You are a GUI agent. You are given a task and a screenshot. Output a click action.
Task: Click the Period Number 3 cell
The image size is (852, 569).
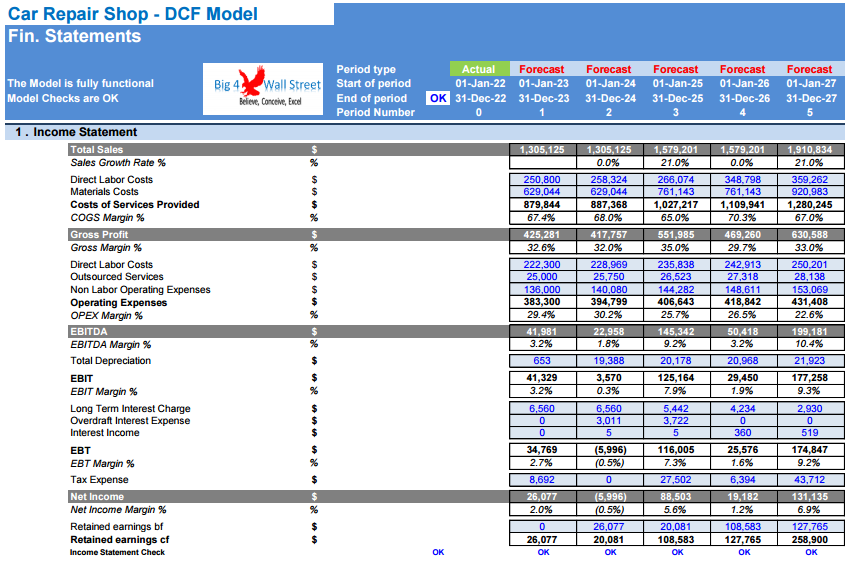675,112
